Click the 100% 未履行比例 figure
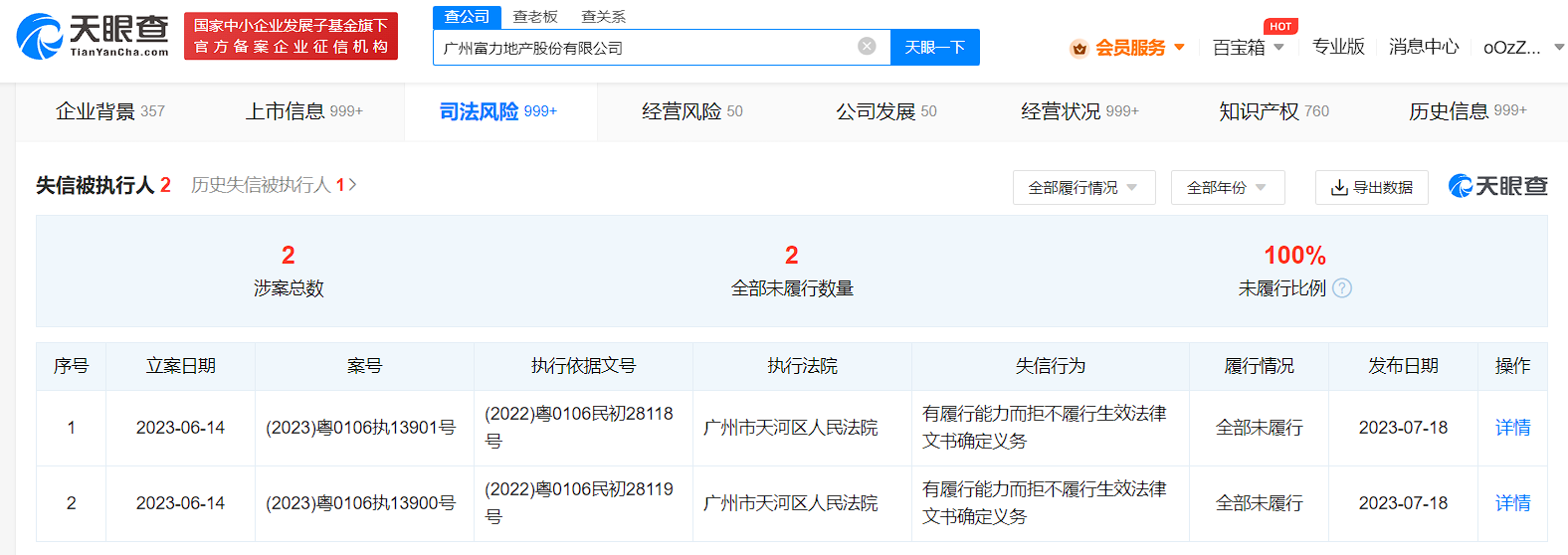 click(1294, 256)
